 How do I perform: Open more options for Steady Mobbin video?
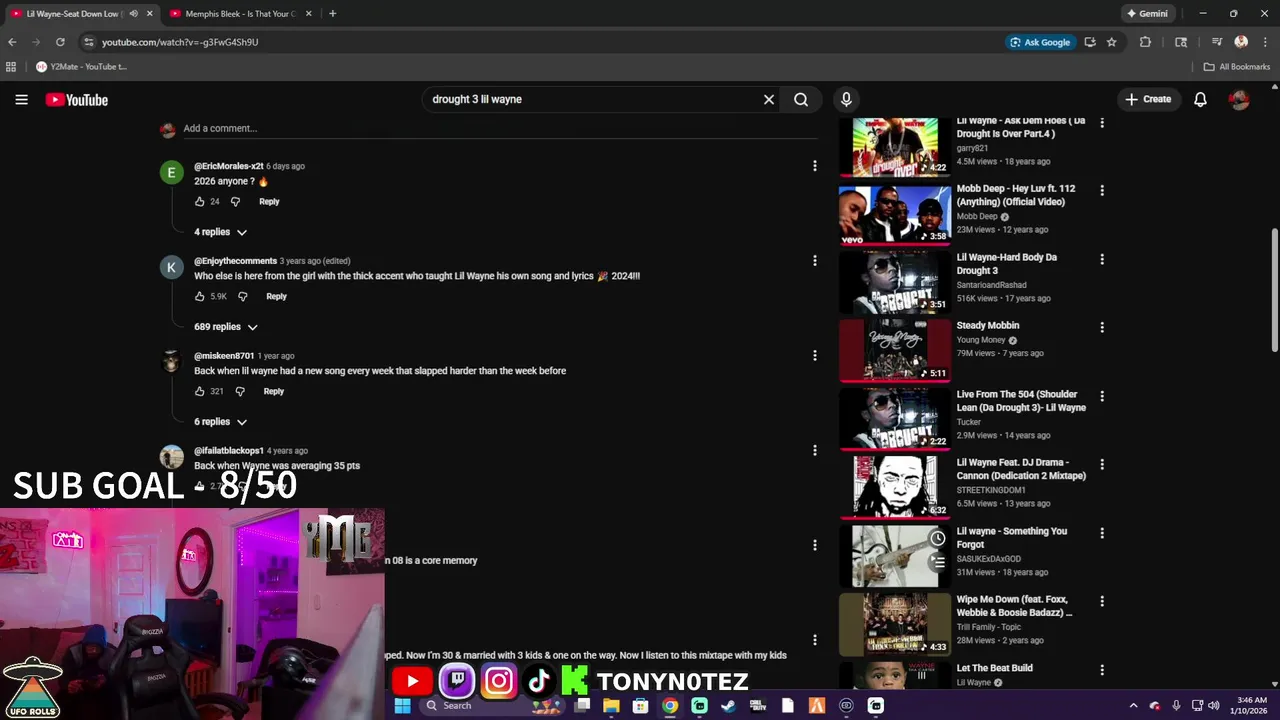point(1101,327)
